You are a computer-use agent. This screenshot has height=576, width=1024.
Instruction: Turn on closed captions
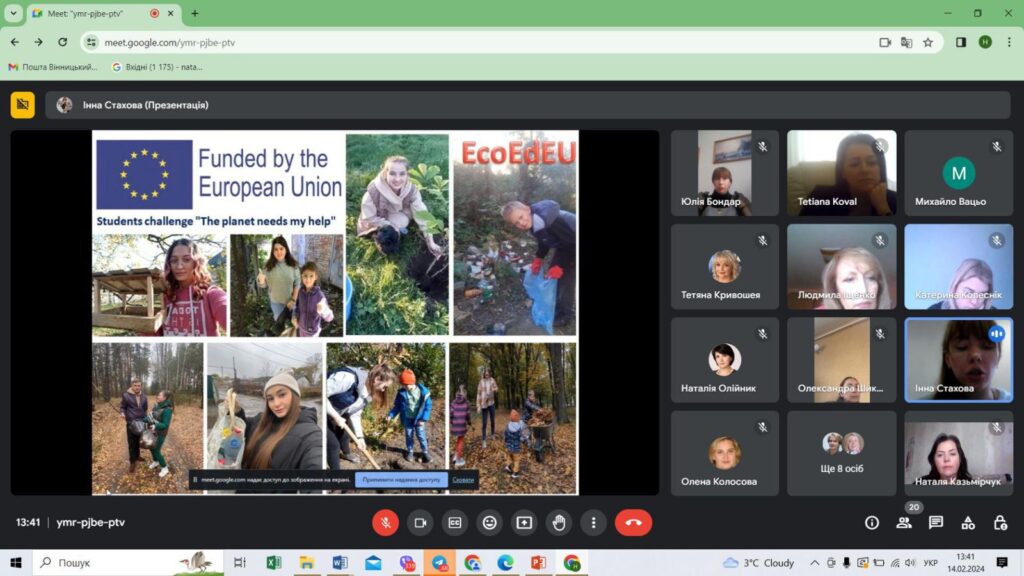coord(455,522)
